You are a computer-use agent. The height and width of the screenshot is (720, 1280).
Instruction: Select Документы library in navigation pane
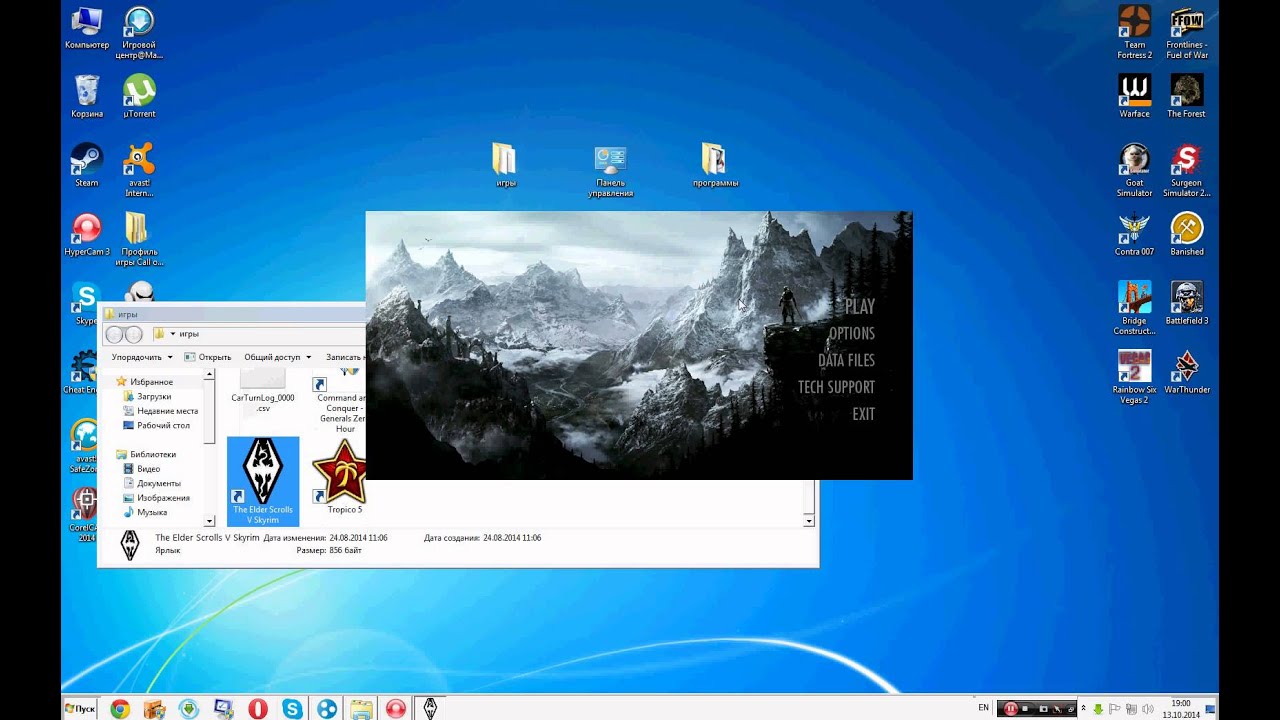pyautogui.click(x=151, y=483)
